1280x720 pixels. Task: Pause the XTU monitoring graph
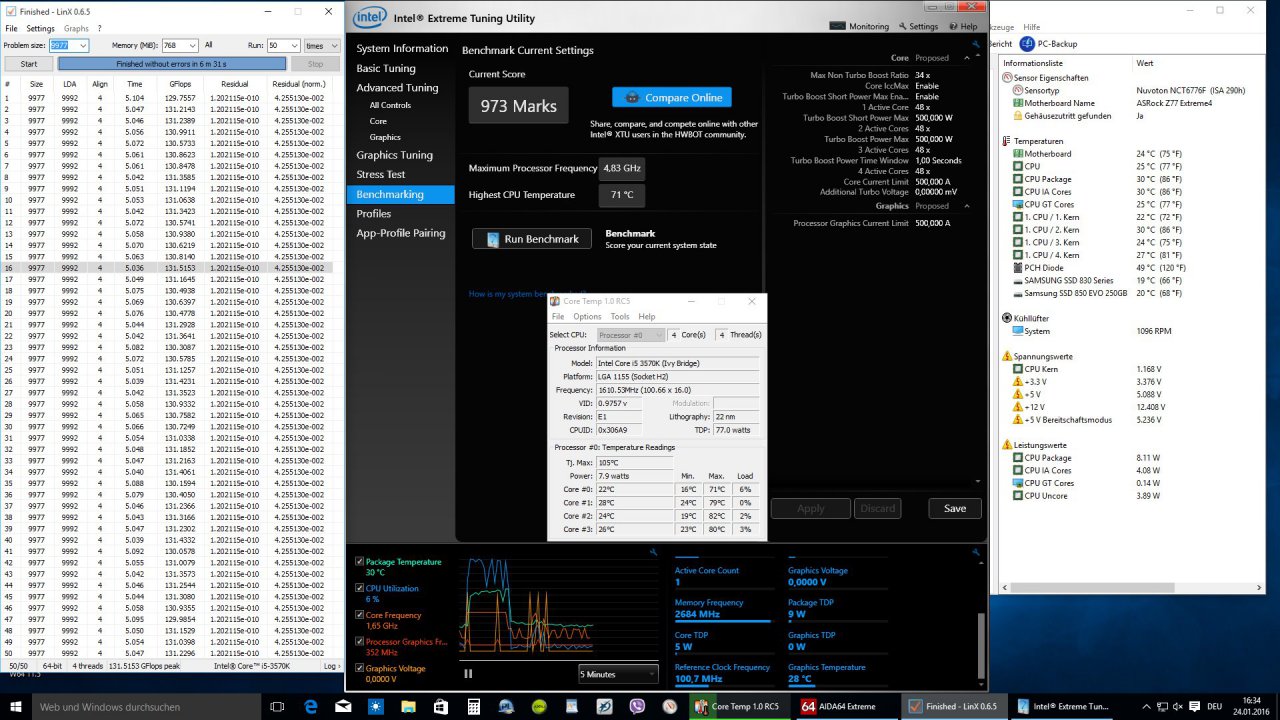[x=468, y=674]
